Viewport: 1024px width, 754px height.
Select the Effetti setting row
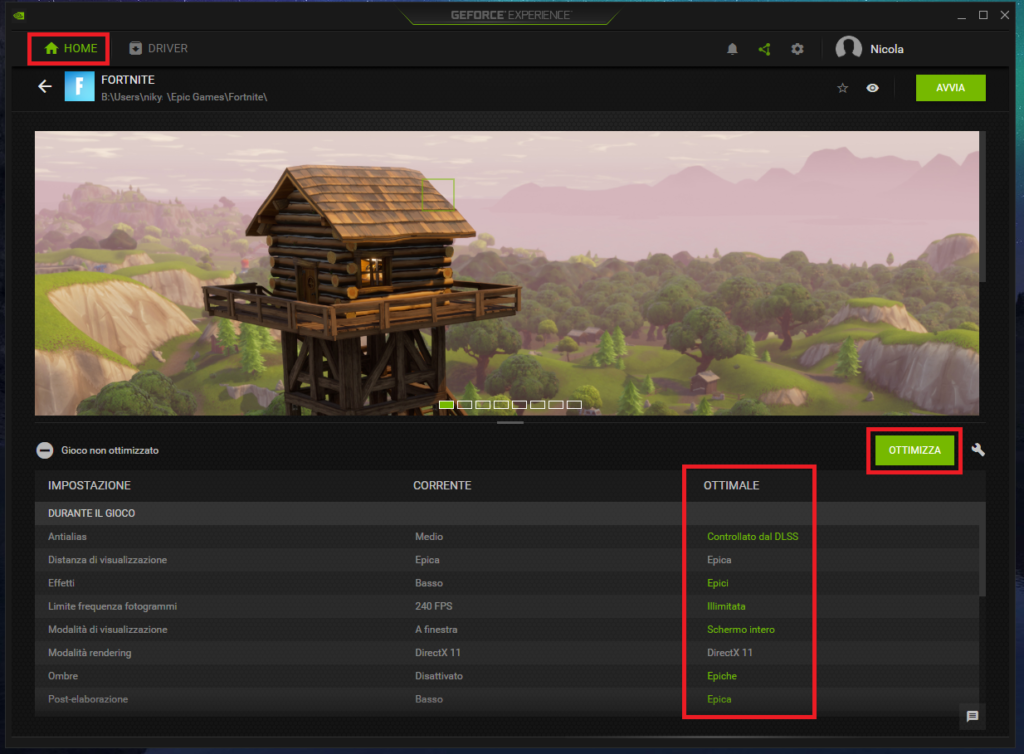507,583
